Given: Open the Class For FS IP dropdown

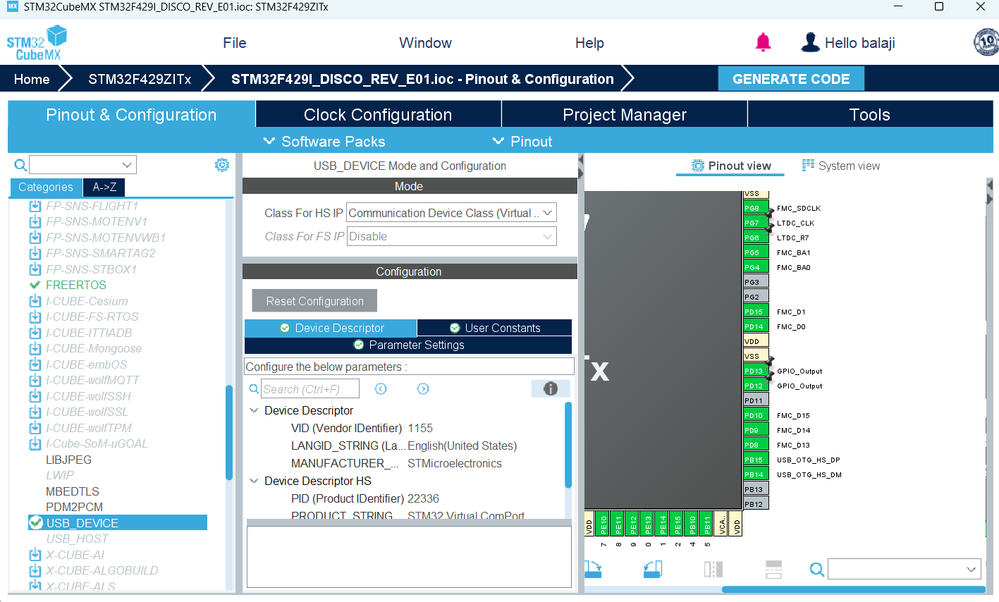Looking at the screenshot, I should pyautogui.click(x=451, y=236).
